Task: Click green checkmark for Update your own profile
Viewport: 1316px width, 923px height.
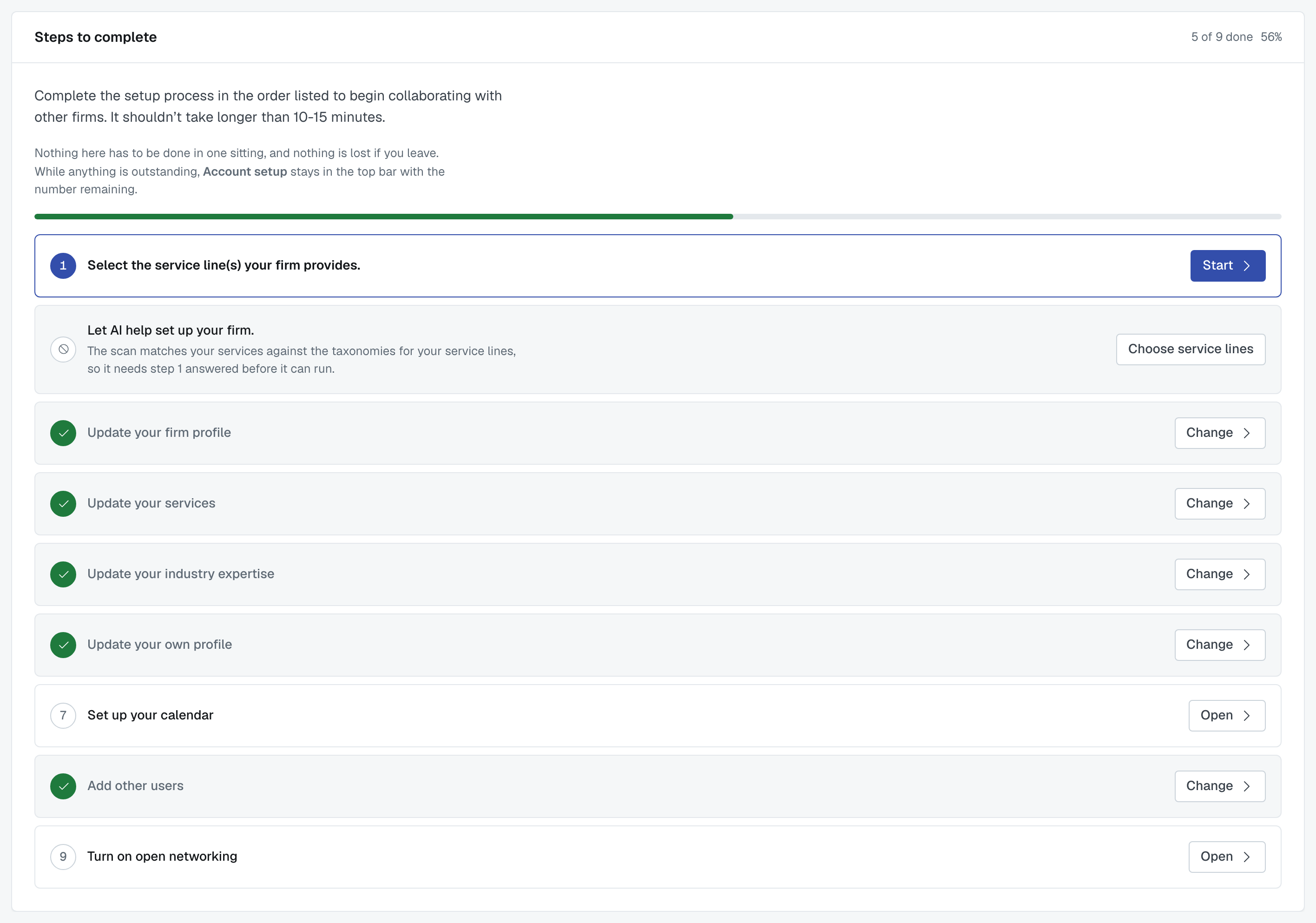Action: 63,645
